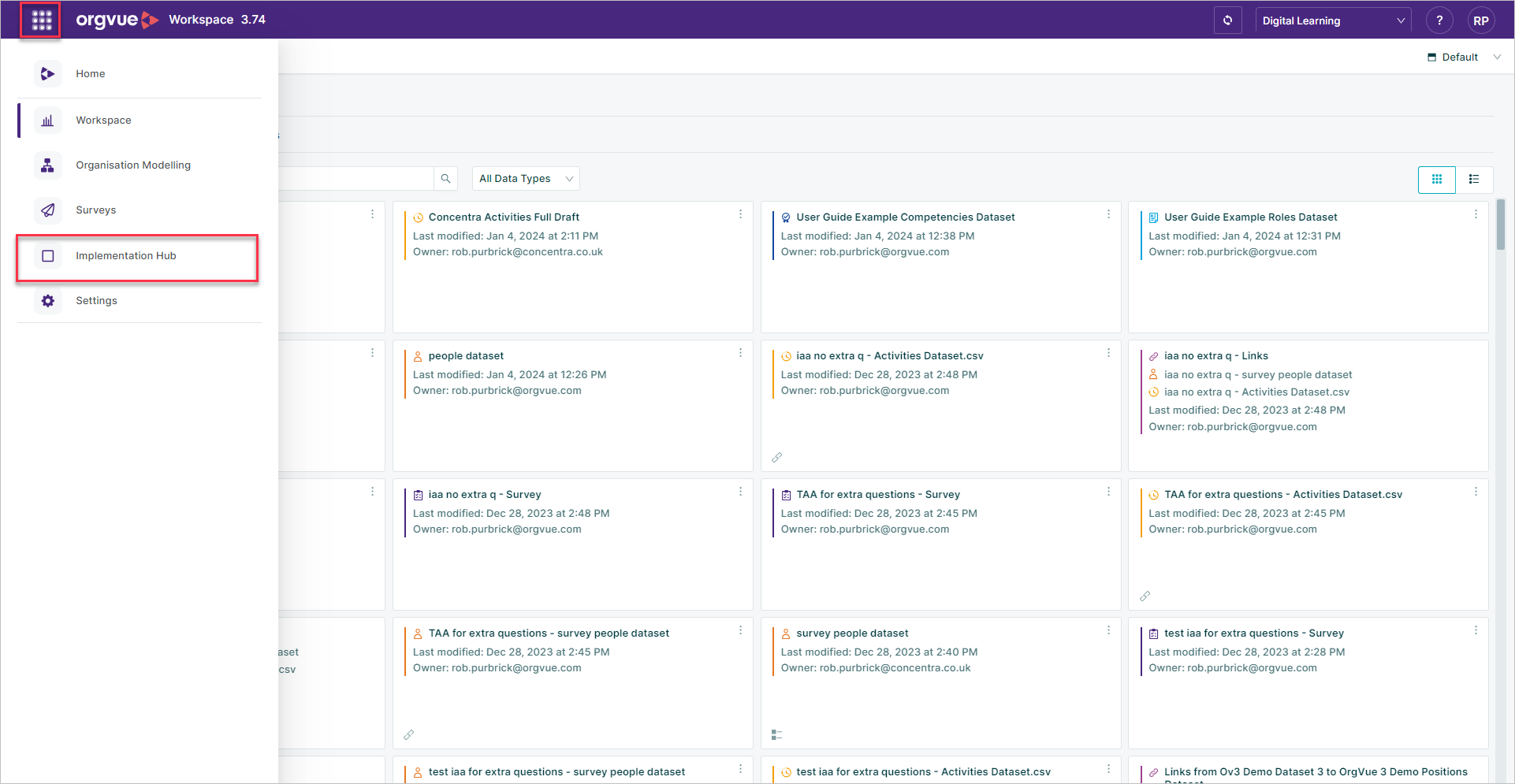Select Implementation Hub from the menu

click(125, 255)
